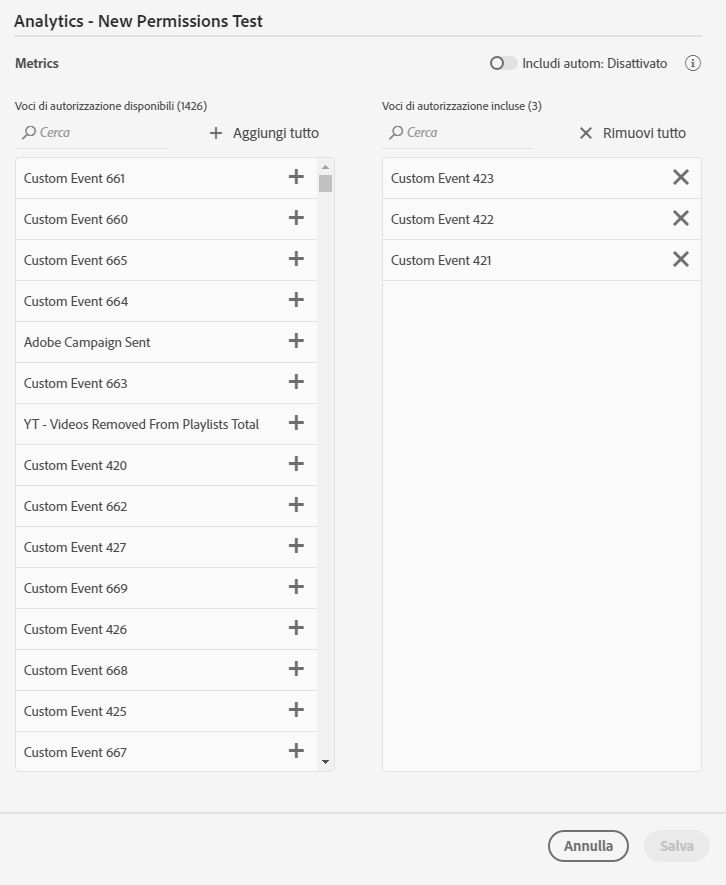Screen dimensions: 726x885
Task: Focus the included permissions Cerca field
Action: [x=458, y=133]
